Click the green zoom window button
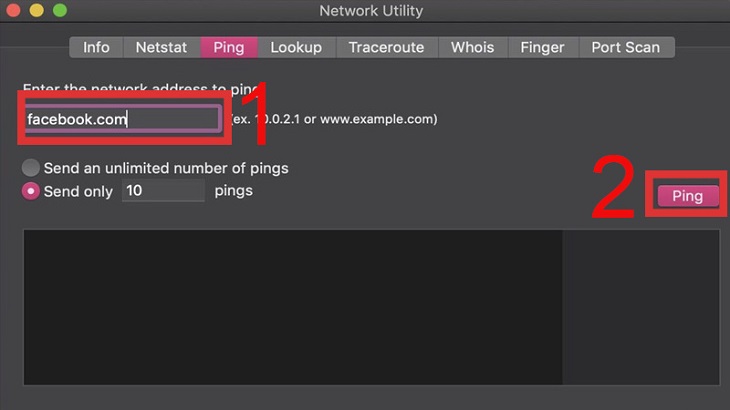 pos(60,10)
